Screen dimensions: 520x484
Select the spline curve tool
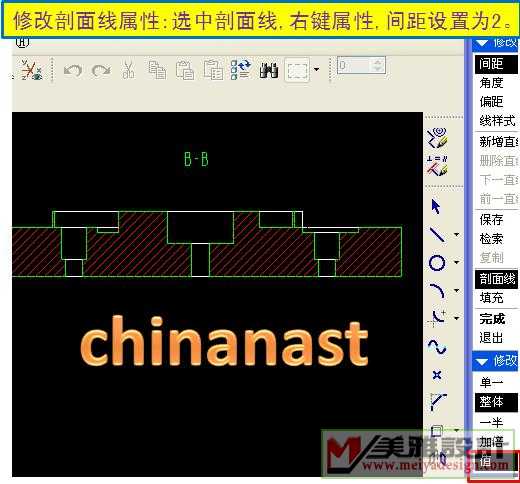click(x=437, y=347)
